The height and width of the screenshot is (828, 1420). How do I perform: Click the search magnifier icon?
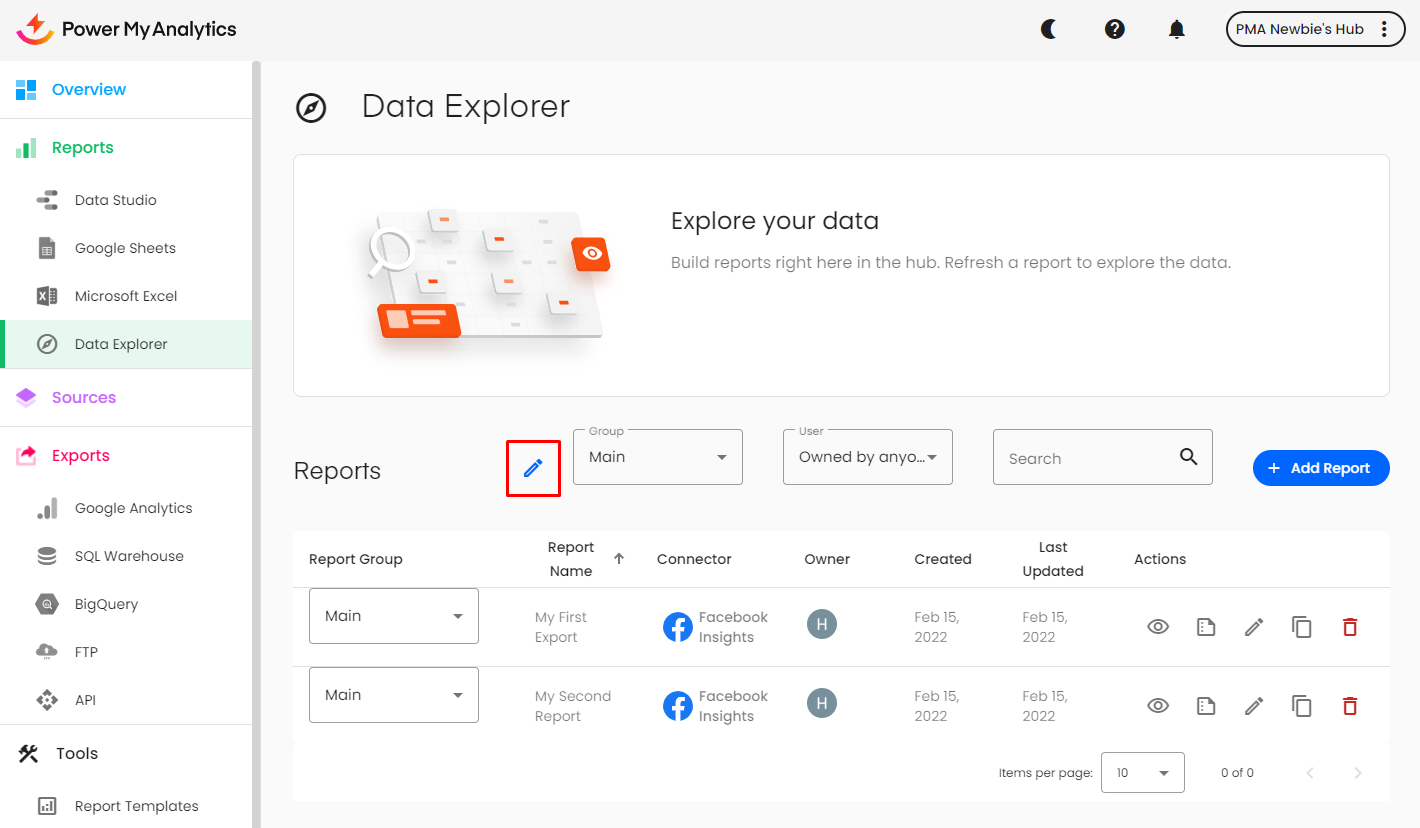[1188, 457]
